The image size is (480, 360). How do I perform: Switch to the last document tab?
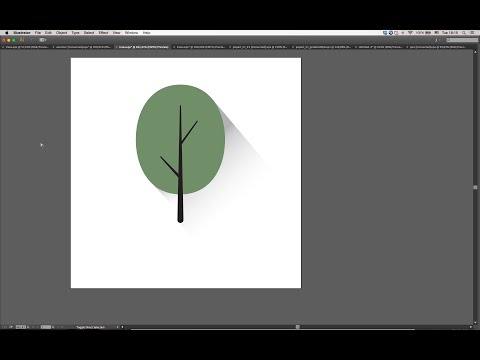click(437, 47)
